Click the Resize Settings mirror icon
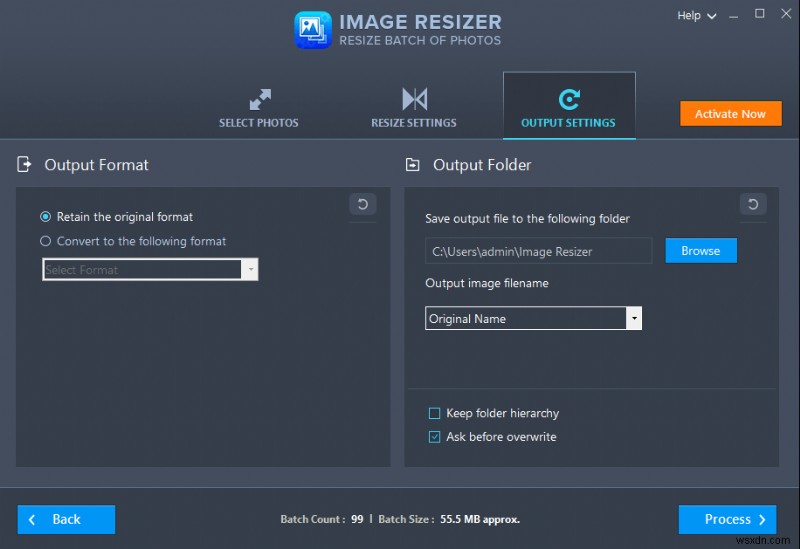800x549 pixels. click(x=414, y=99)
